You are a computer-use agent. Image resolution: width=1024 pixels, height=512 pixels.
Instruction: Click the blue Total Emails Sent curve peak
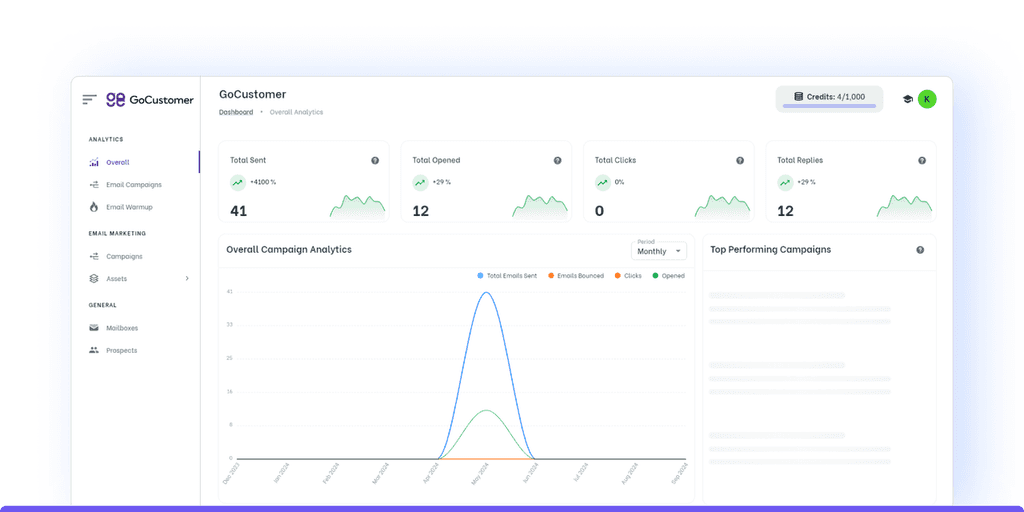(x=486, y=293)
